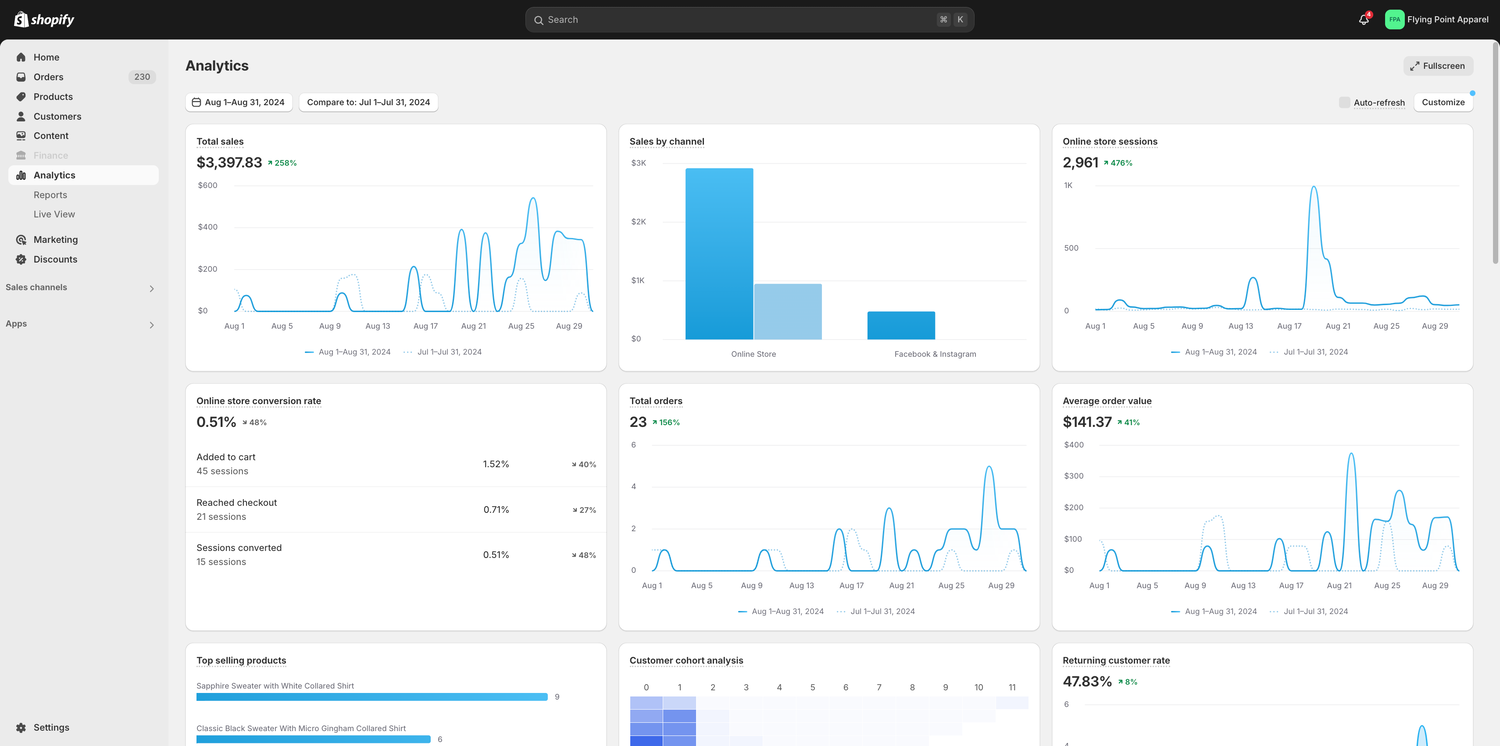Click the Sapphire Sweater product bar

click(372, 697)
